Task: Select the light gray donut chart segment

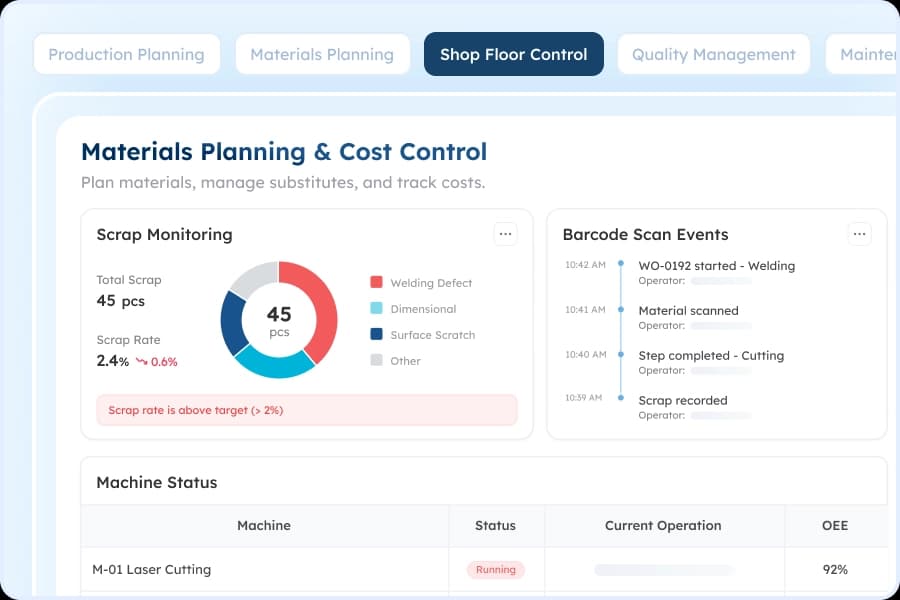Action: [256, 276]
